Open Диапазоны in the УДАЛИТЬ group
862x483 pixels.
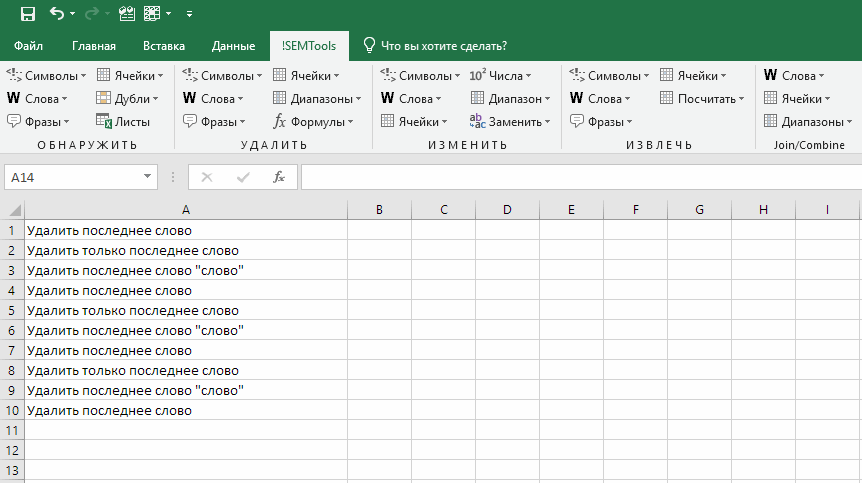[317, 99]
